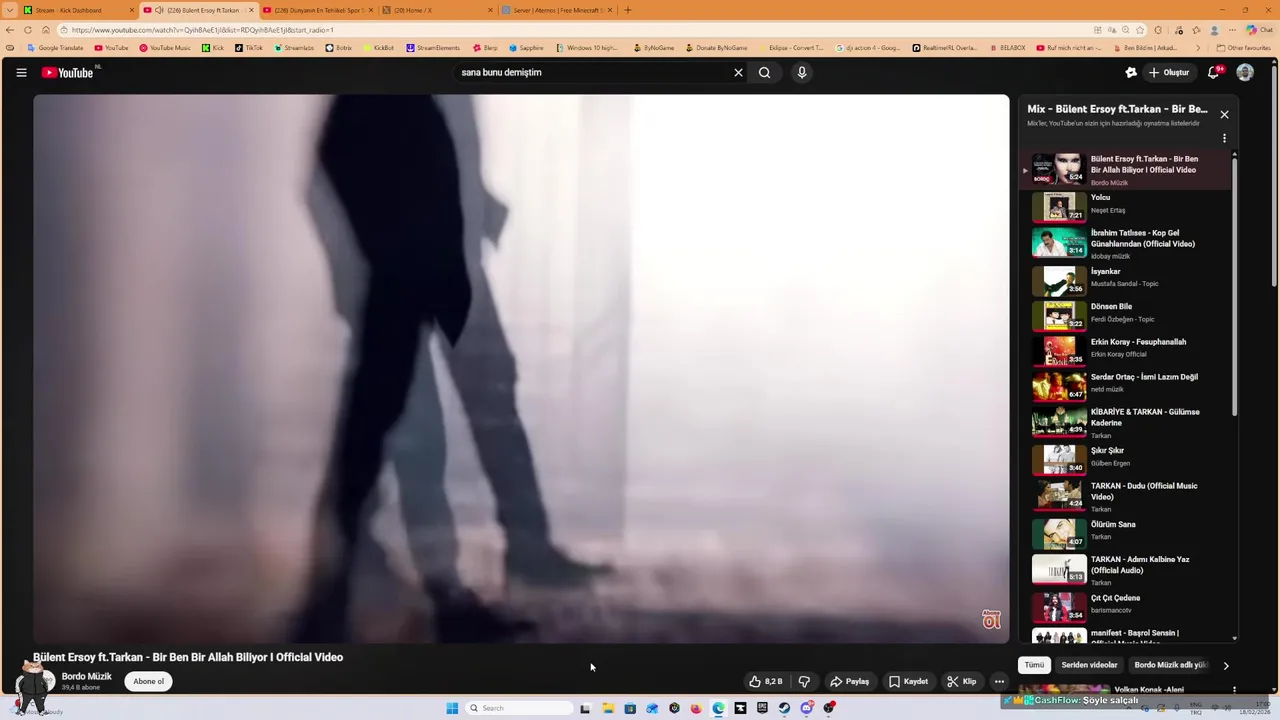Go to the YouTube home logo

click(x=68, y=72)
